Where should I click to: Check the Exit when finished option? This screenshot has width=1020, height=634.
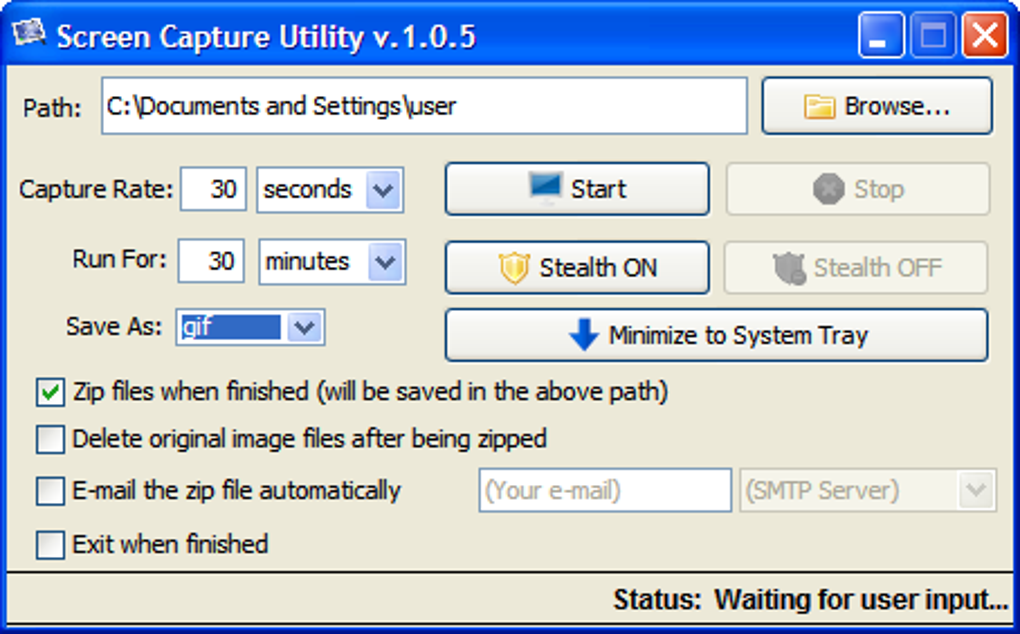[49, 545]
